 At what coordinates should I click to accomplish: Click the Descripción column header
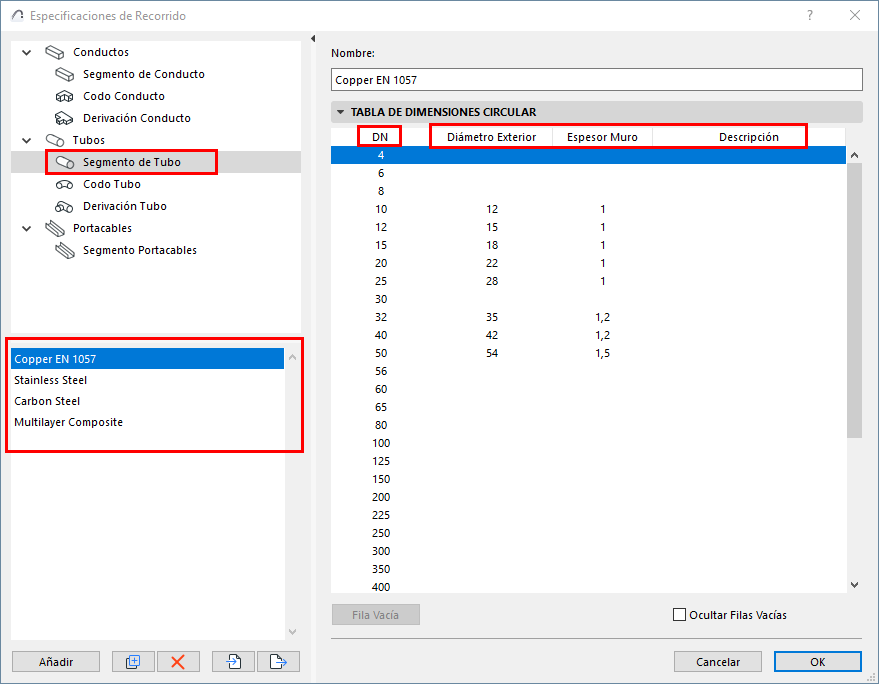[748, 137]
